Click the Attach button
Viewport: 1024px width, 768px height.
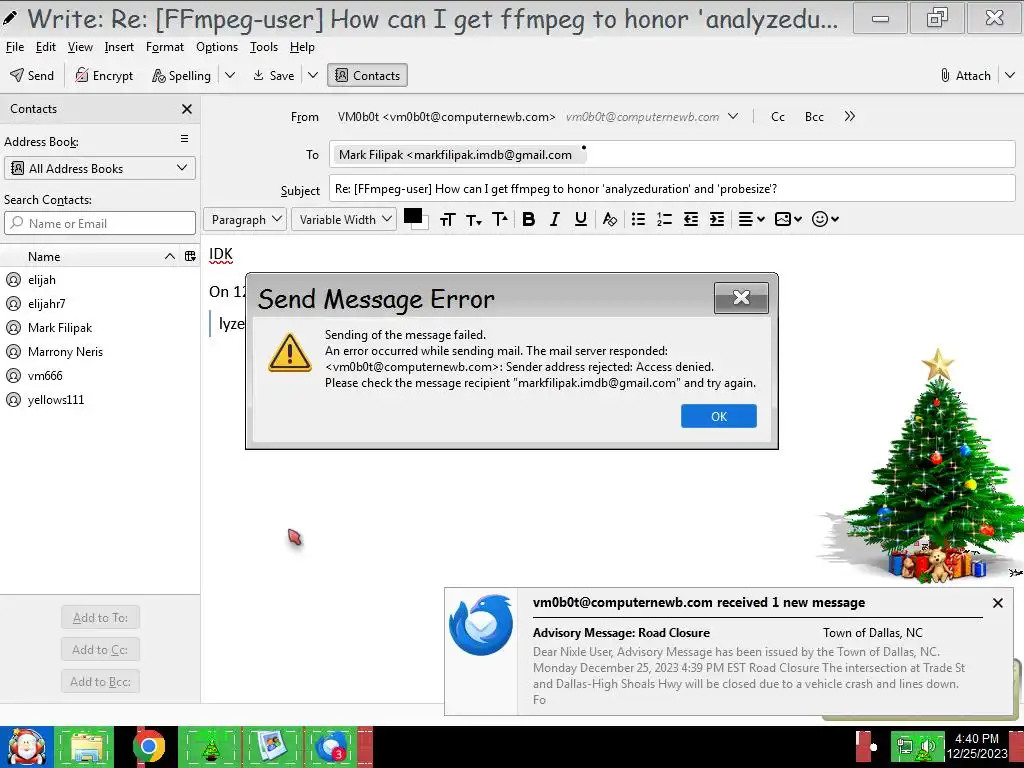coord(966,76)
